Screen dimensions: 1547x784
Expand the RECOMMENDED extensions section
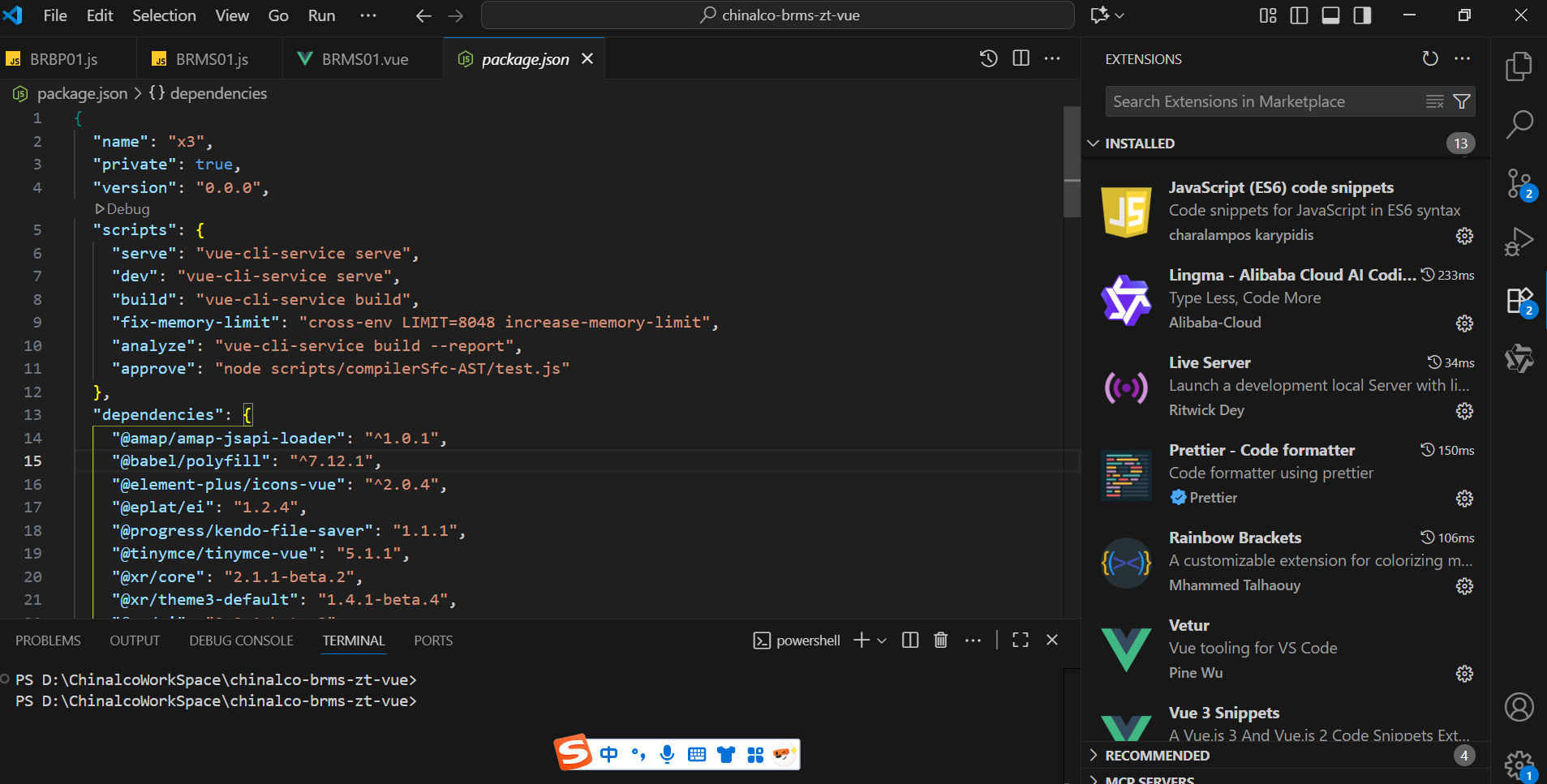[x=1157, y=756]
